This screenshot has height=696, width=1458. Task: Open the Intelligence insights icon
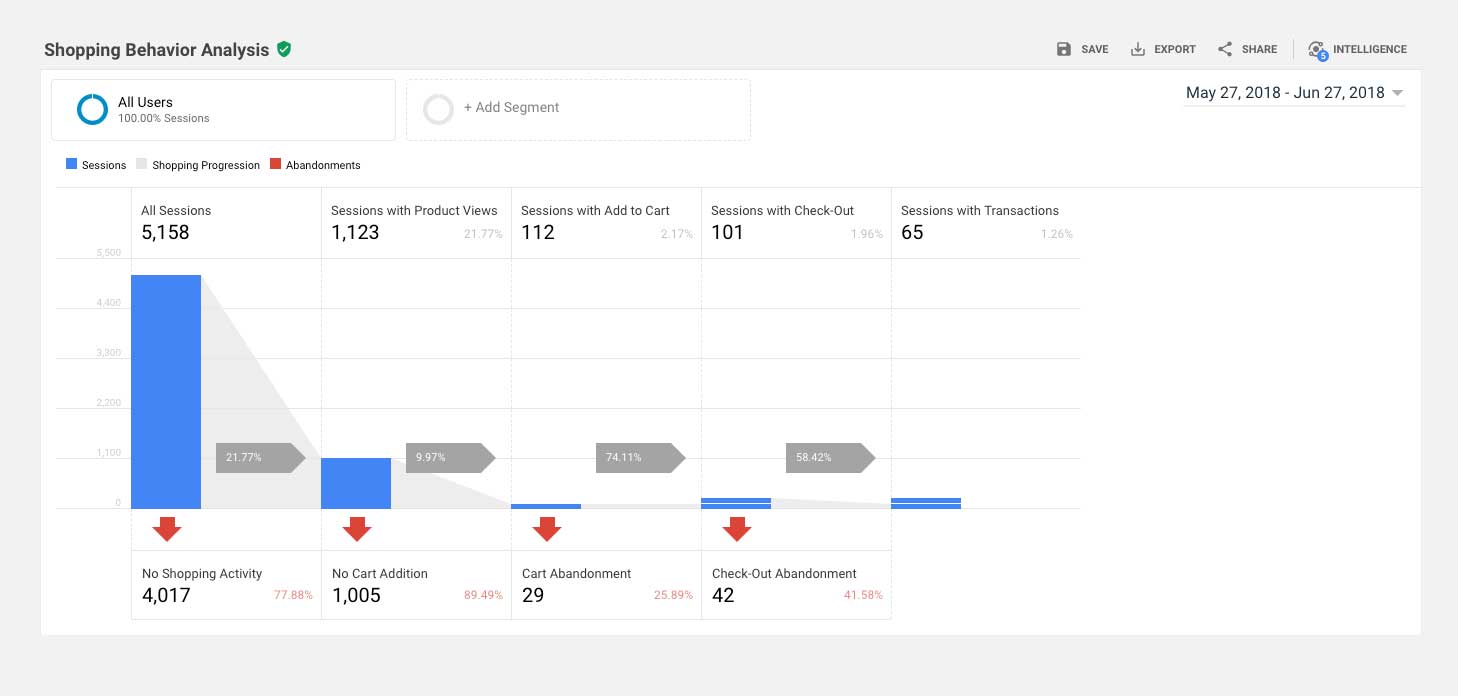click(1317, 50)
